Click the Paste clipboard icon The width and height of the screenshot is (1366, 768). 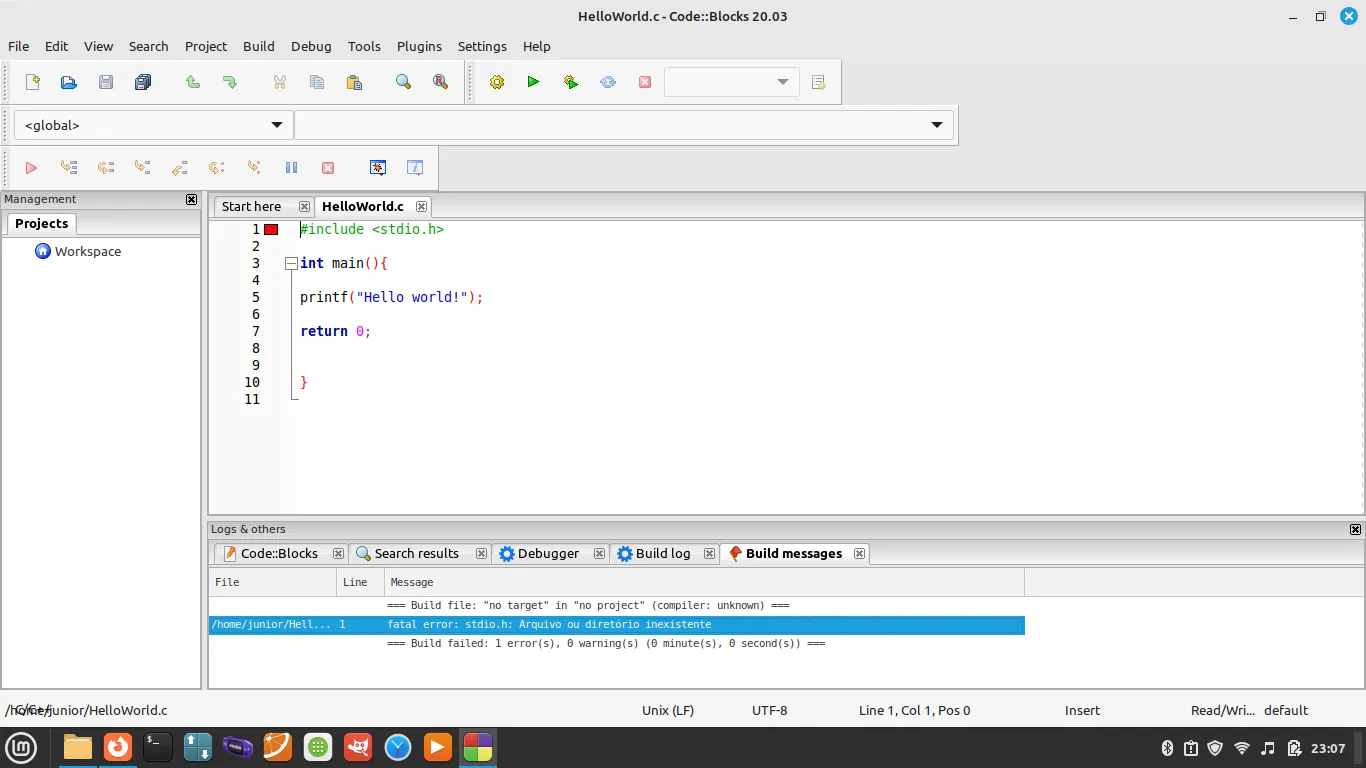(354, 82)
